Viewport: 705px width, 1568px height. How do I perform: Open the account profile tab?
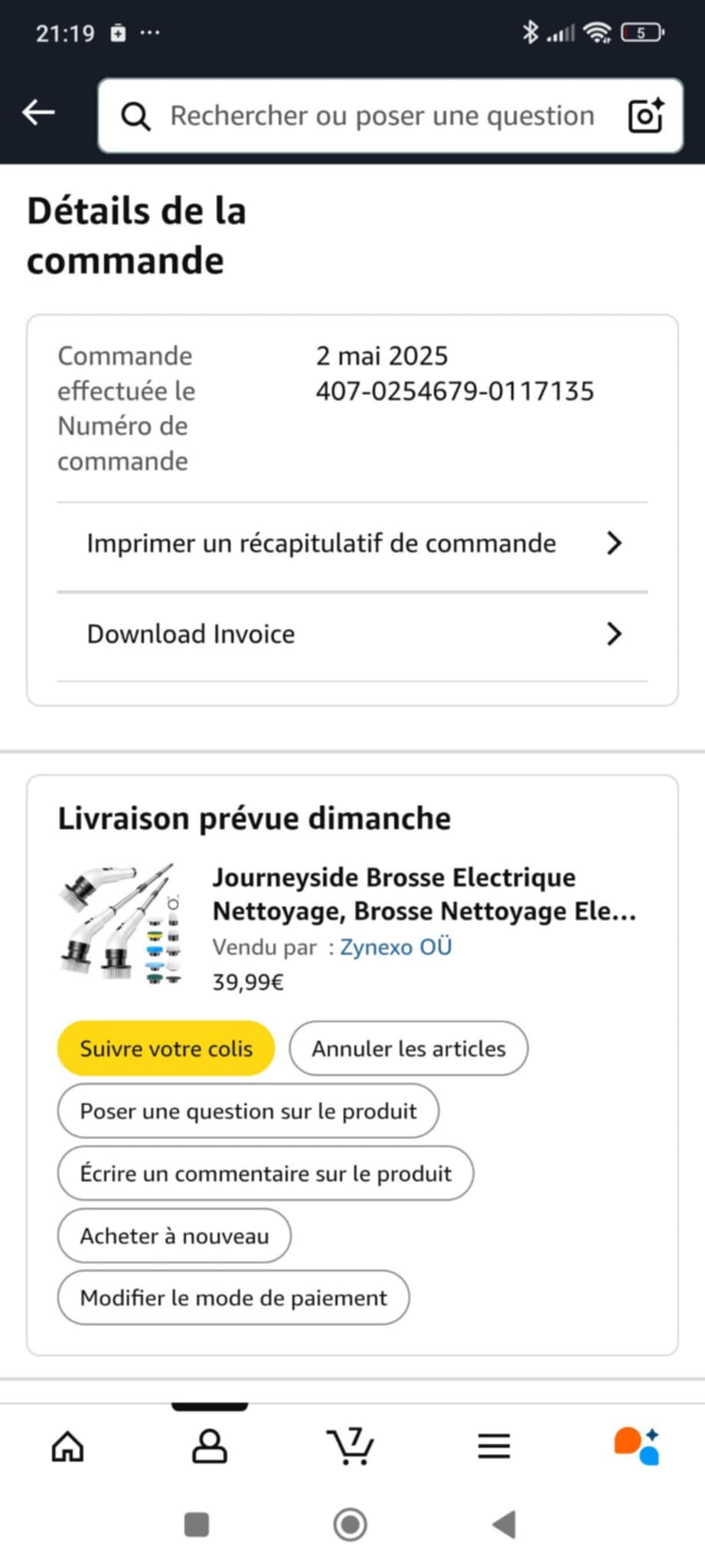coord(209,1446)
